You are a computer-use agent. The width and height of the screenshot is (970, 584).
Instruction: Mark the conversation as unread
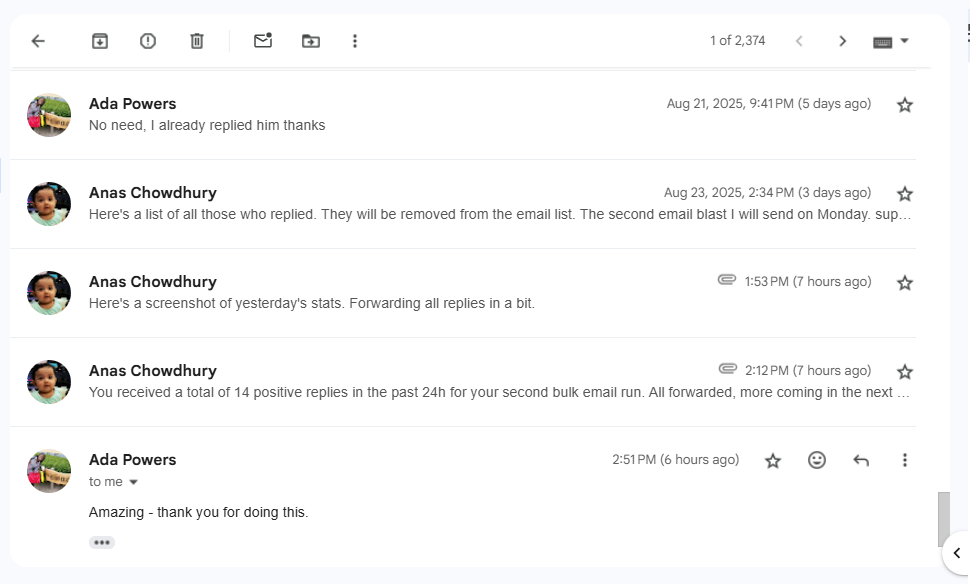coord(263,41)
